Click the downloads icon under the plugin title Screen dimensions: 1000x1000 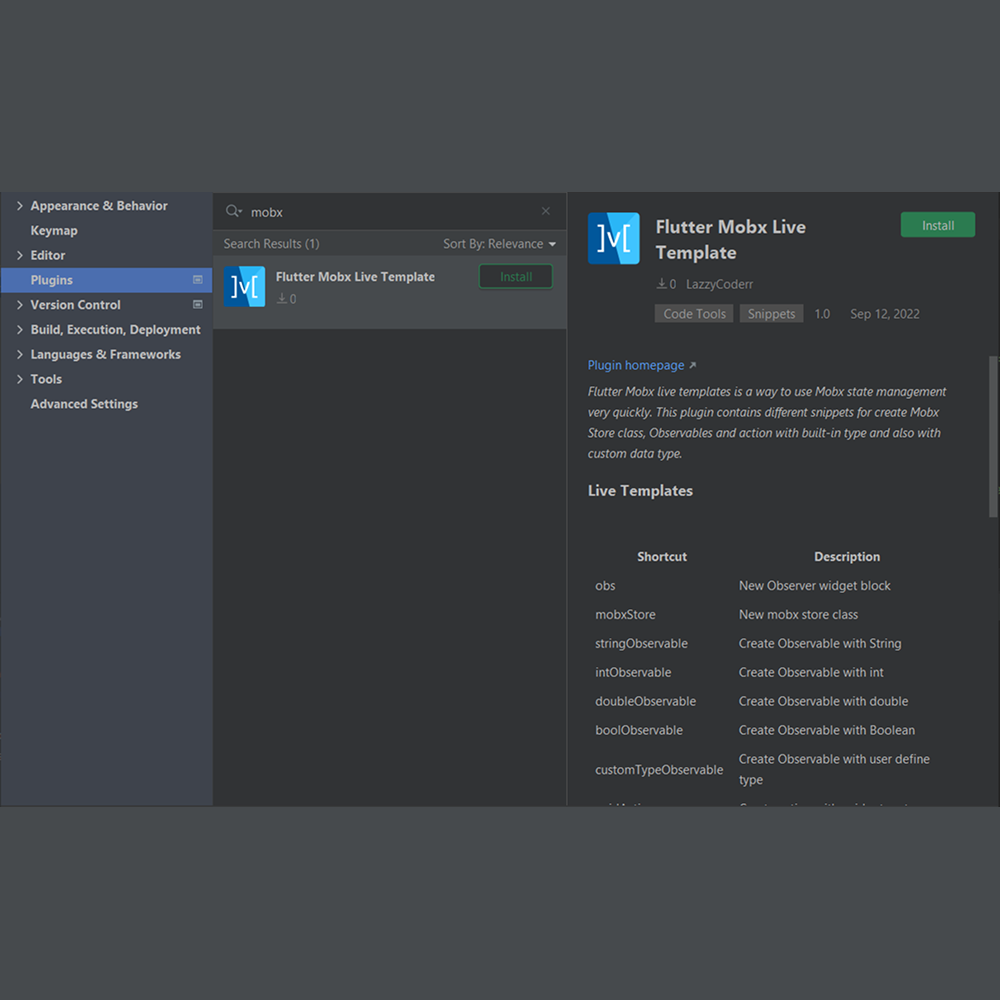point(662,284)
